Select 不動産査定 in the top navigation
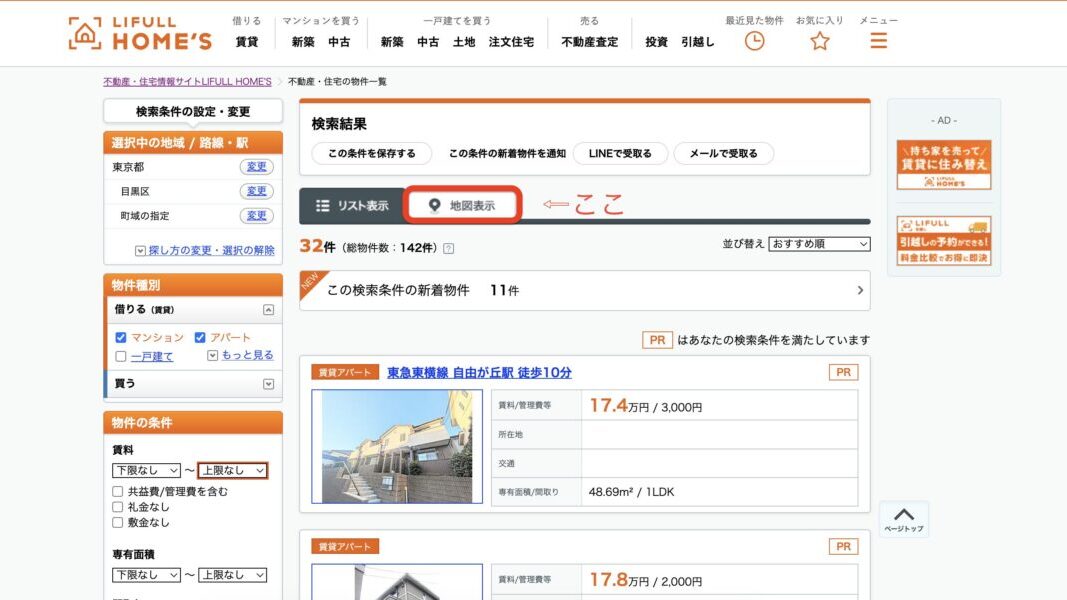The height and width of the screenshot is (600, 1067). (x=590, y=41)
